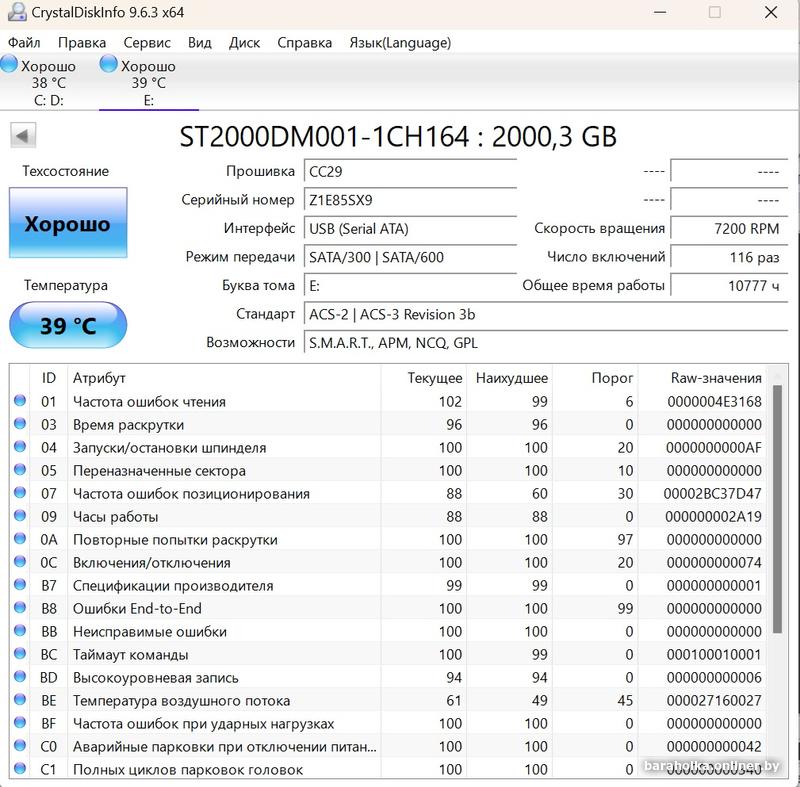This screenshot has width=800, height=787.
Task: Click the CrystalDiskInfo app icon in title bar
Action: (15, 13)
